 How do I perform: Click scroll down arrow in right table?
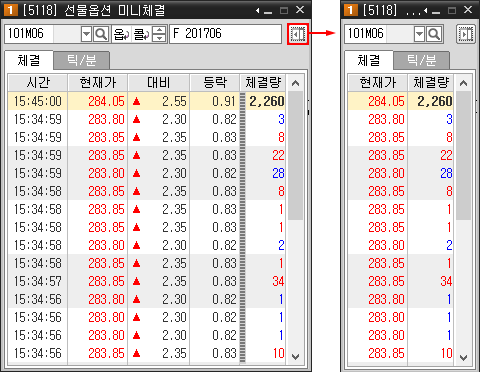pos(463,358)
